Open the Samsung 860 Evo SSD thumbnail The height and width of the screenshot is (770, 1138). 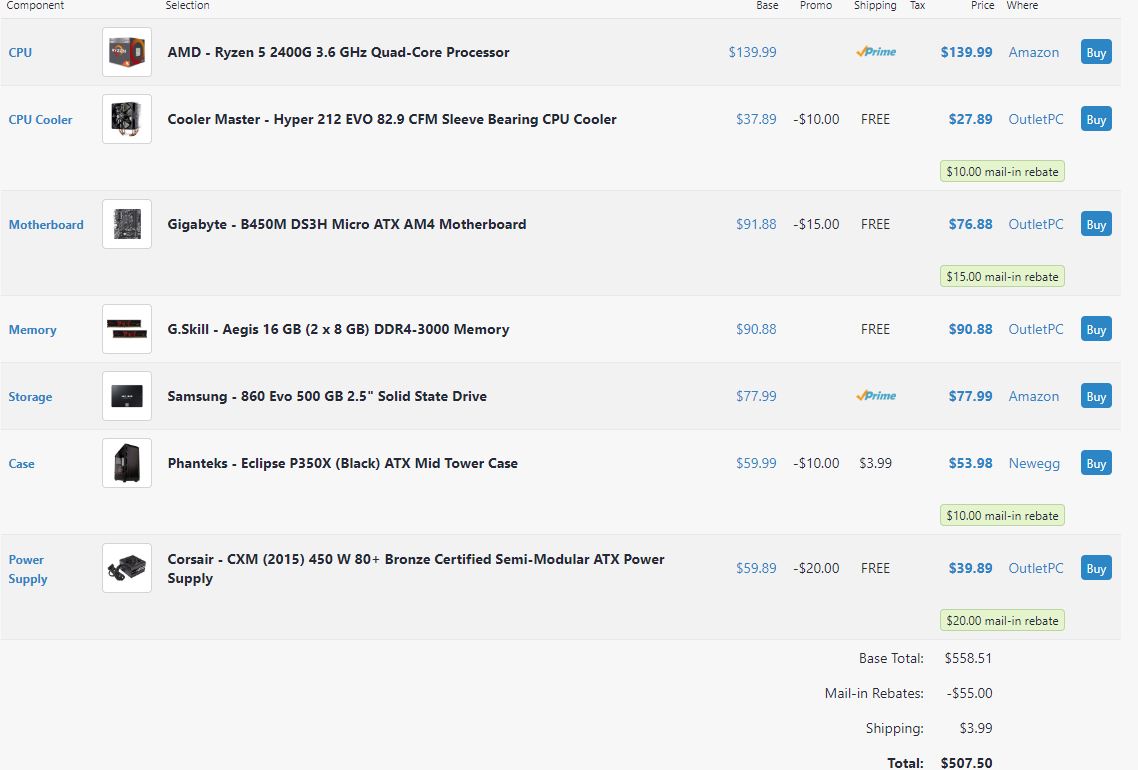tap(127, 396)
